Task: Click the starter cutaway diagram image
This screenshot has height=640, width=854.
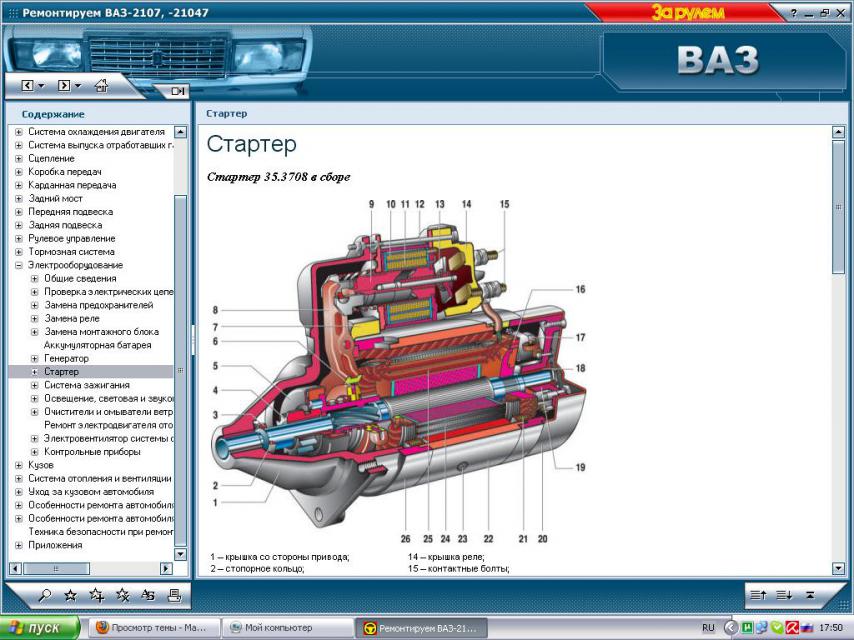Action: pos(399,371)
